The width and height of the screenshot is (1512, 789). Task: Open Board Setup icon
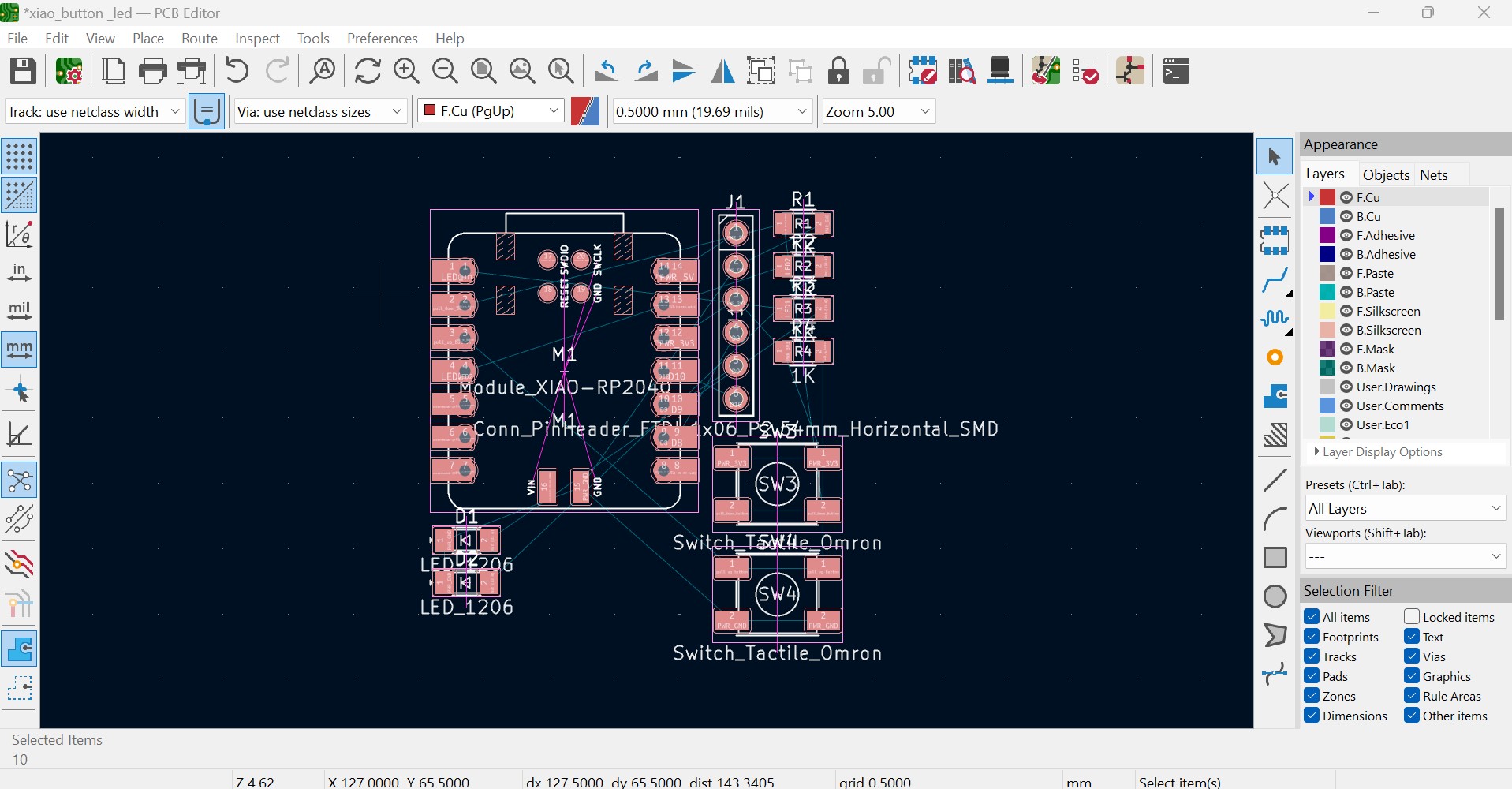point(69,71)
